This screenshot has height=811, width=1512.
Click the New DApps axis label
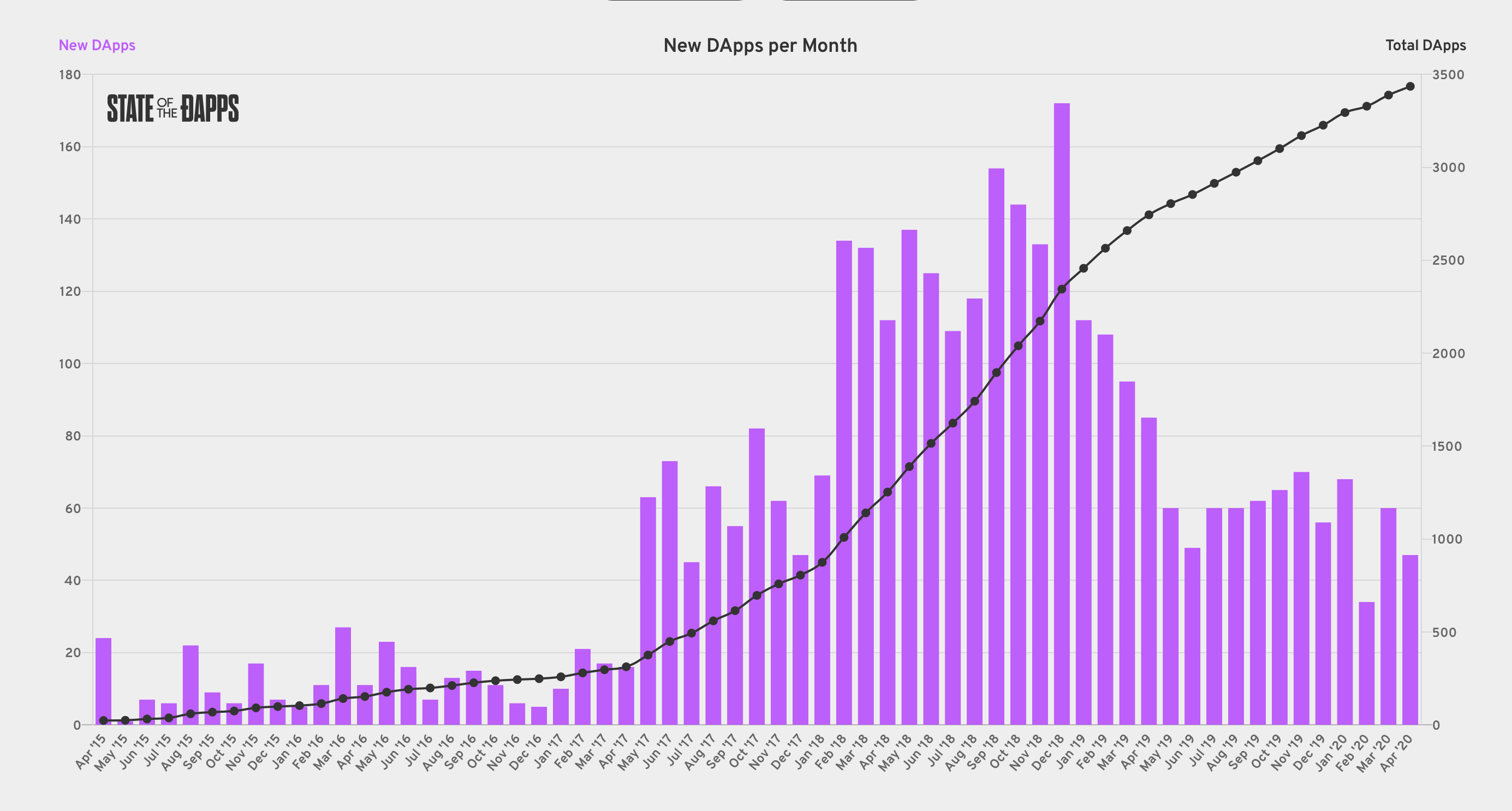coord(97,45)
